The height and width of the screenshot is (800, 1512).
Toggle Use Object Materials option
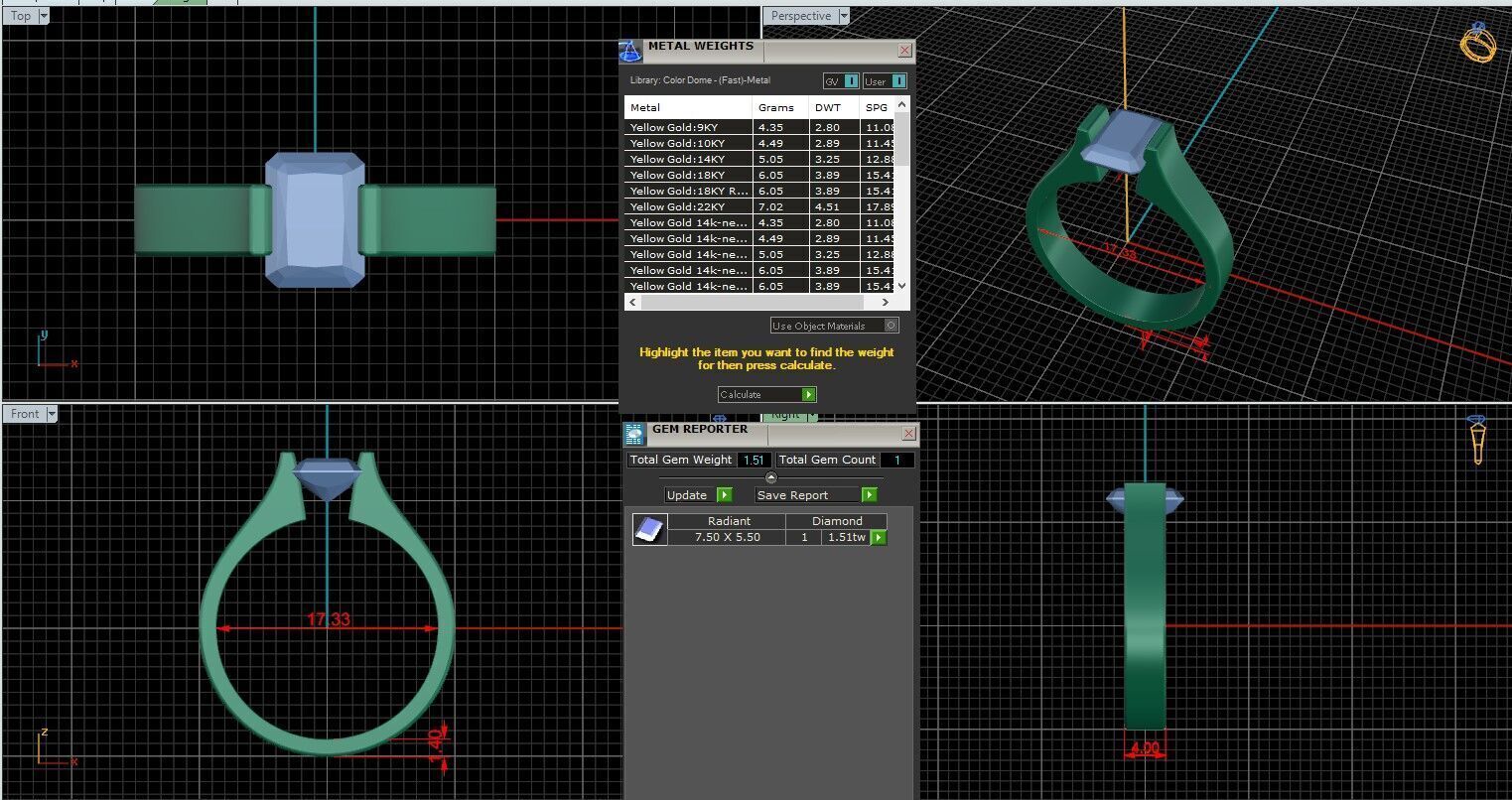pyautogui.click(x=835, y=326)
